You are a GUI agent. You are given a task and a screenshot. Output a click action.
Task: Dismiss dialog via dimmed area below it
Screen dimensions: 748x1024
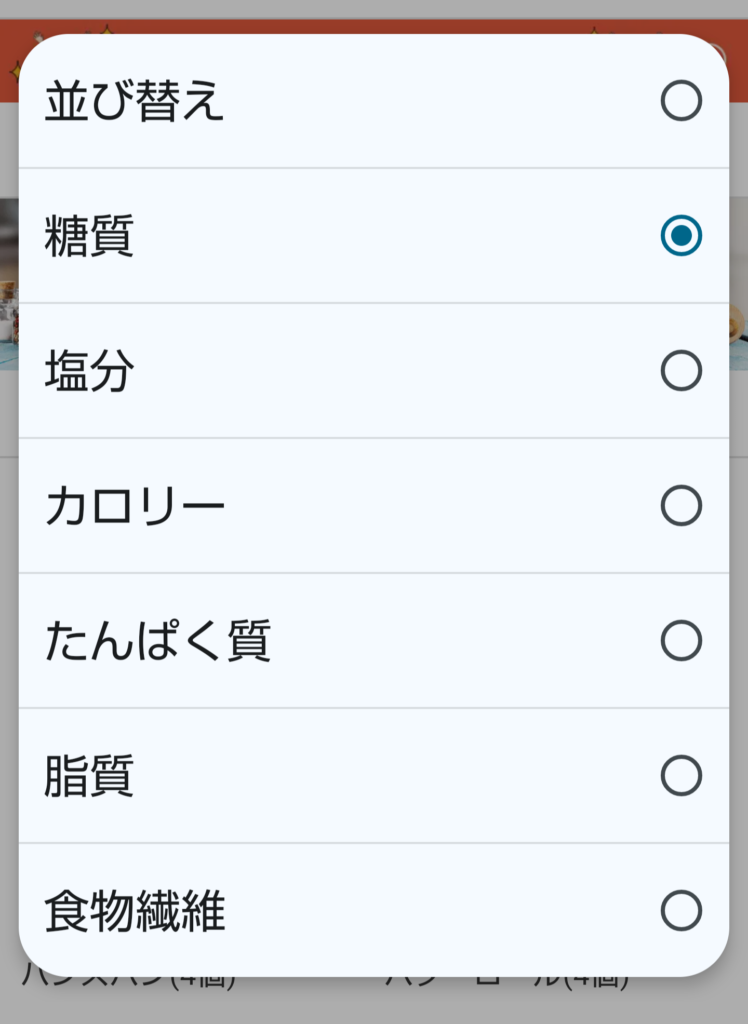coord(374,1005)
